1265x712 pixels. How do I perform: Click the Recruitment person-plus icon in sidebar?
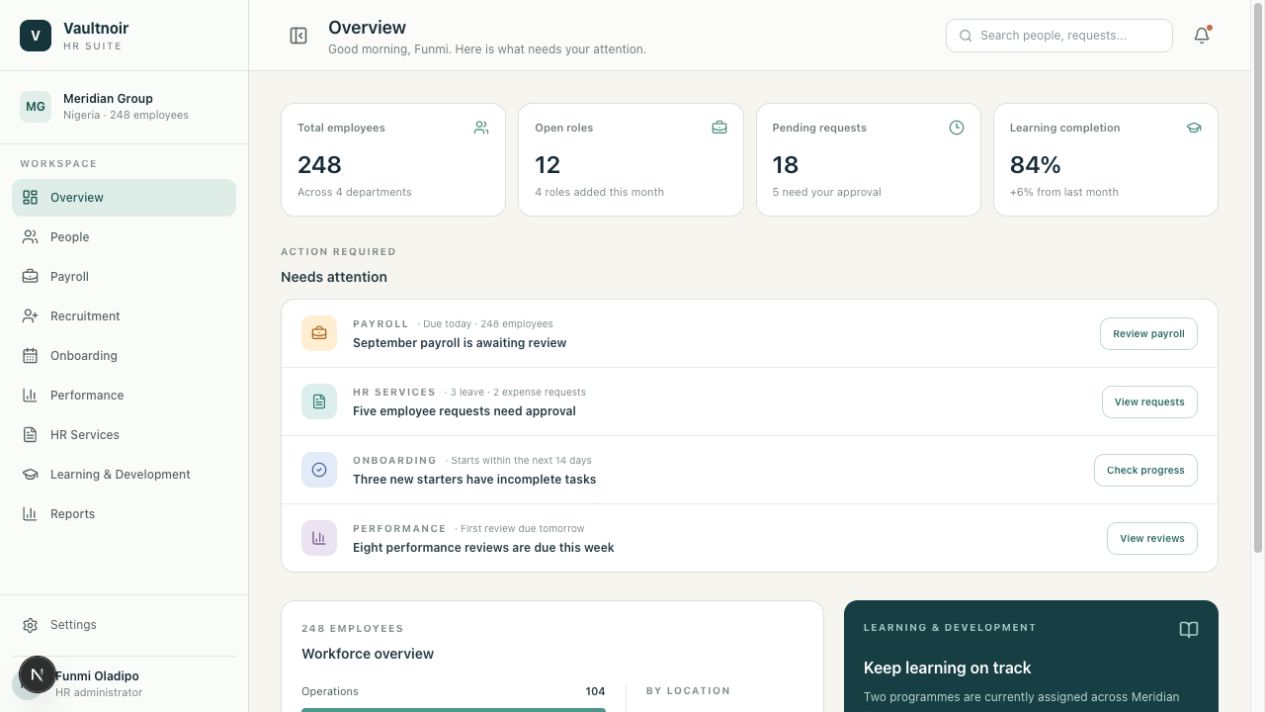30,316
